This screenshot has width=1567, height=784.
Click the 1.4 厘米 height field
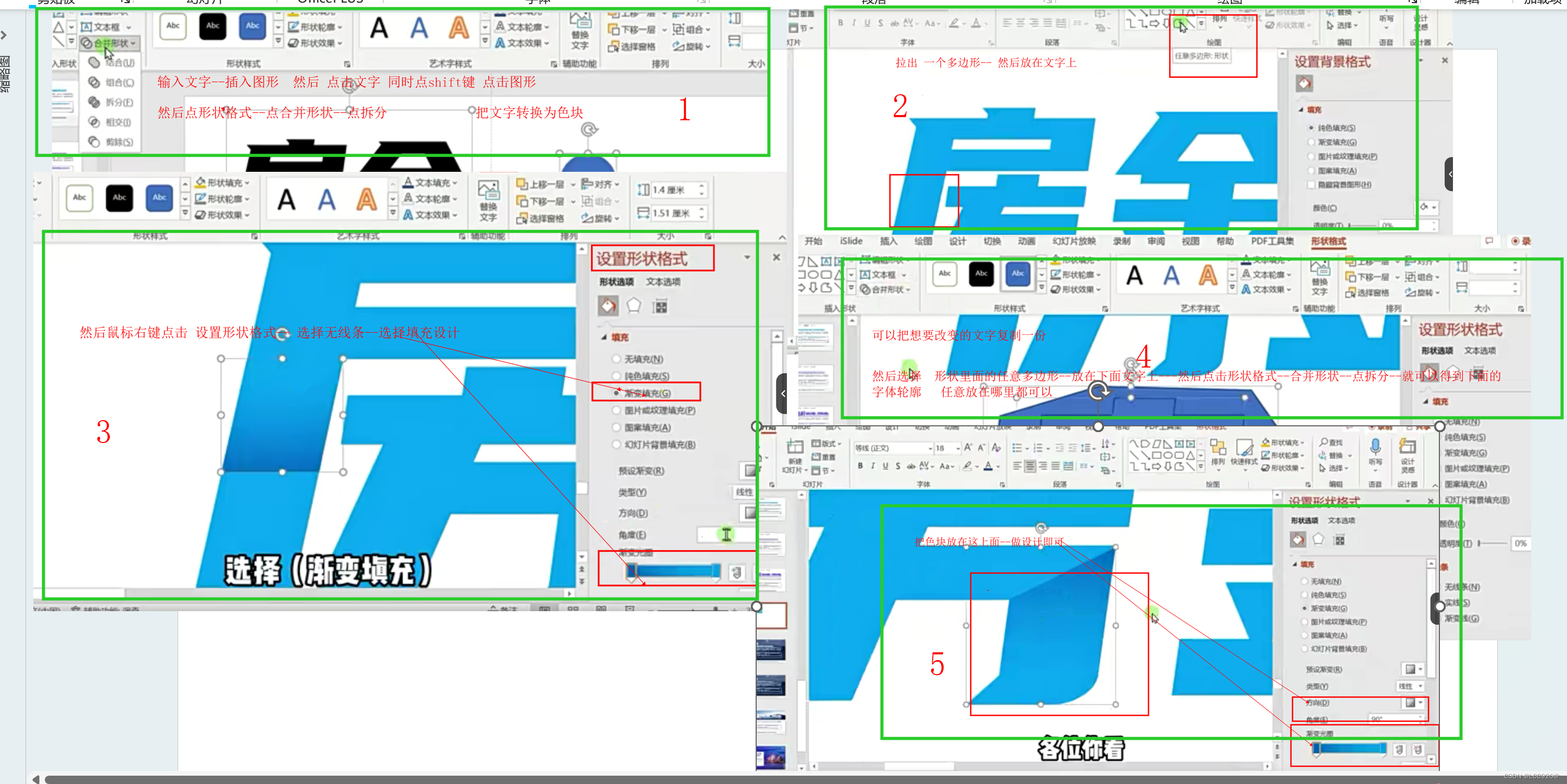pos(673,190)
